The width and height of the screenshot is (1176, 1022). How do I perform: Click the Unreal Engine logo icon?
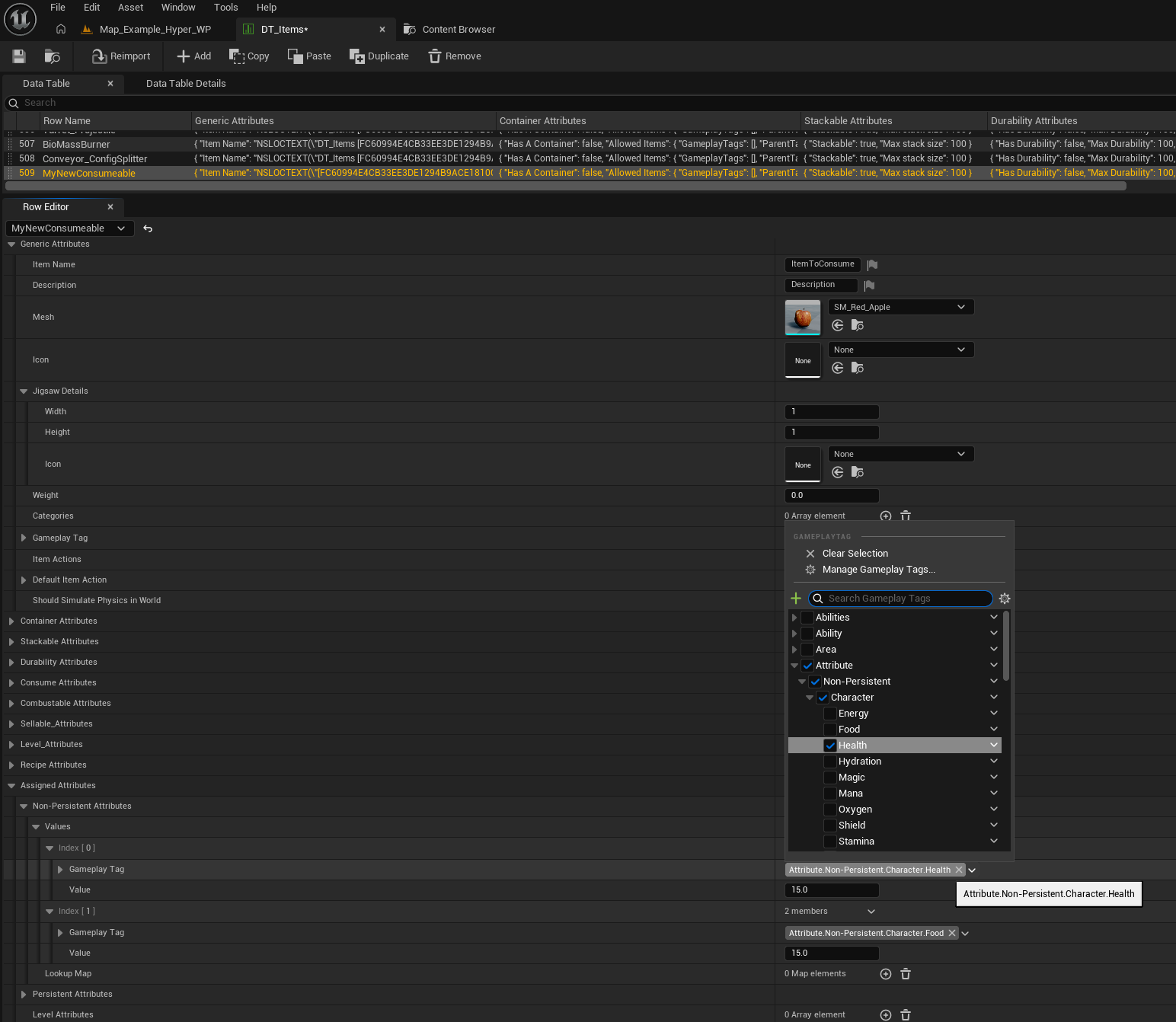point(20,20)
